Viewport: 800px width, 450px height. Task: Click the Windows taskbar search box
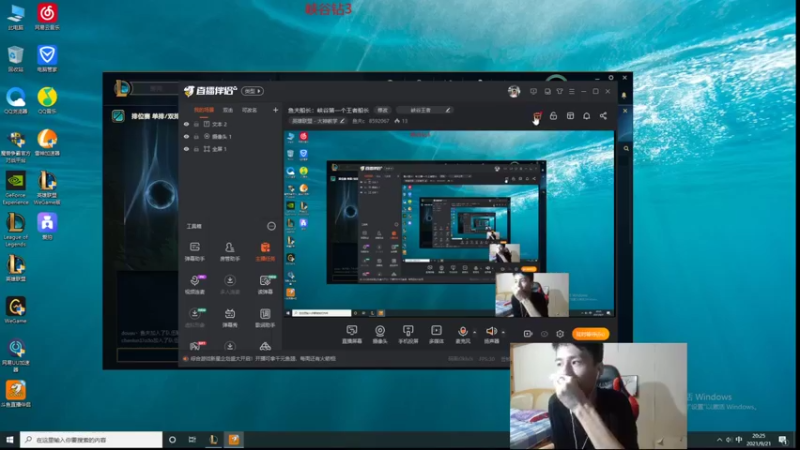point(91,439)
